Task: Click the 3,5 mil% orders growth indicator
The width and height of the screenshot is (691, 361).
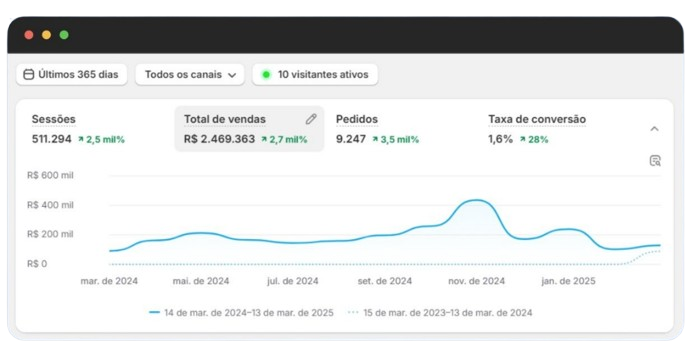Action: [x=396, y=140]
